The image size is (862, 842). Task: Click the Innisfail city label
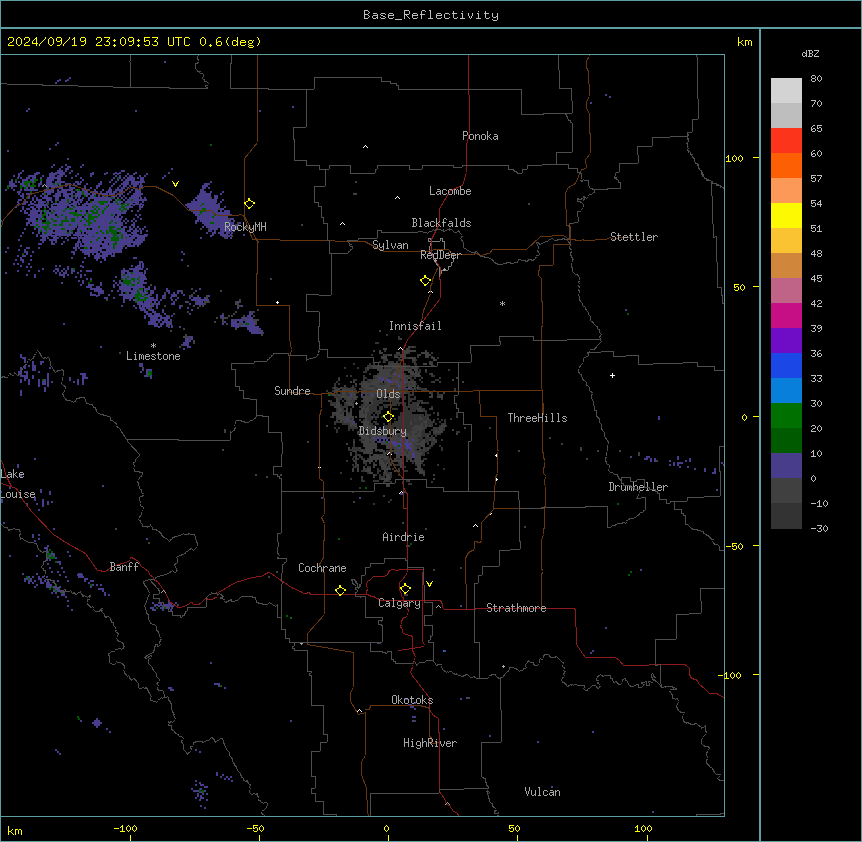tap(415, 326)
